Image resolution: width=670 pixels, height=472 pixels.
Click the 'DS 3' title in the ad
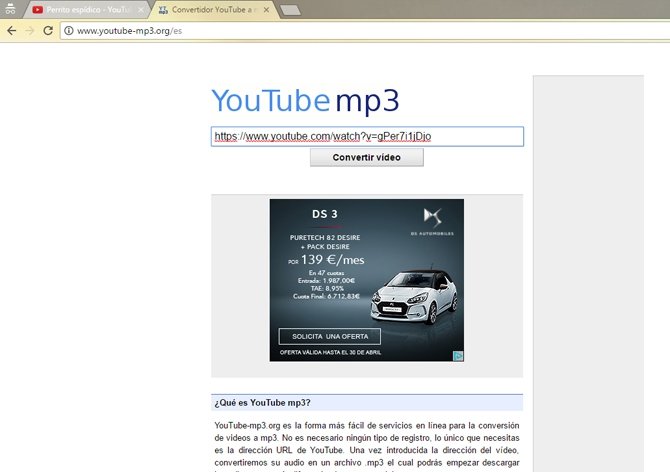click(x=325, y=214)
